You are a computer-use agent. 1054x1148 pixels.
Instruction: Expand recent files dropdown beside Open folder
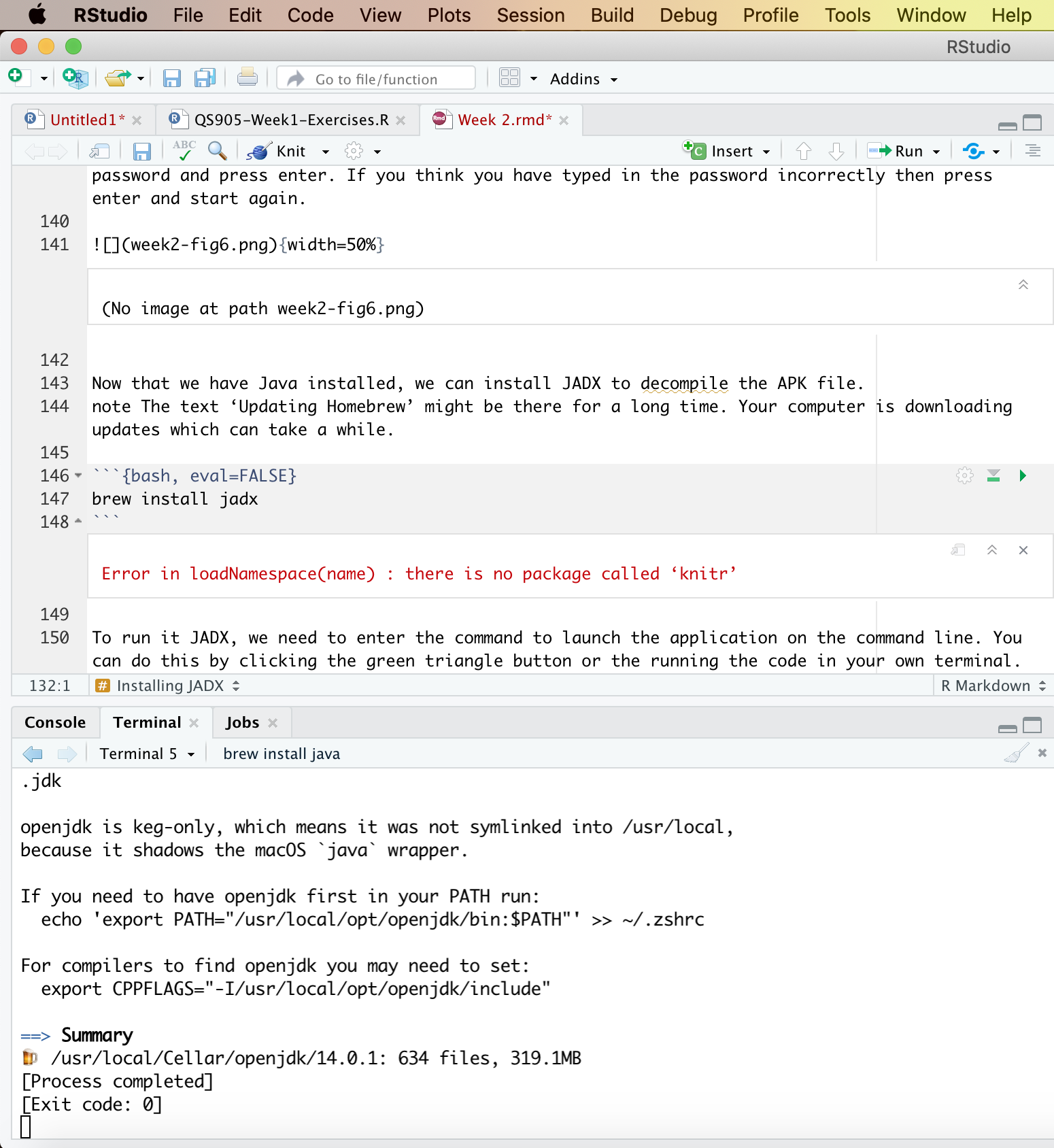click(x=141, y=79)
